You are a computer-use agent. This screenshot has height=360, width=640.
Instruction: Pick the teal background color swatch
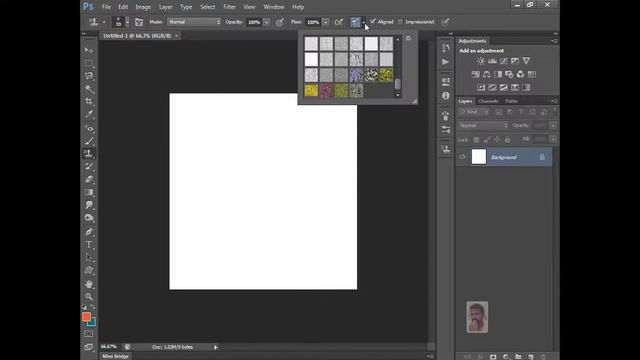93,322
